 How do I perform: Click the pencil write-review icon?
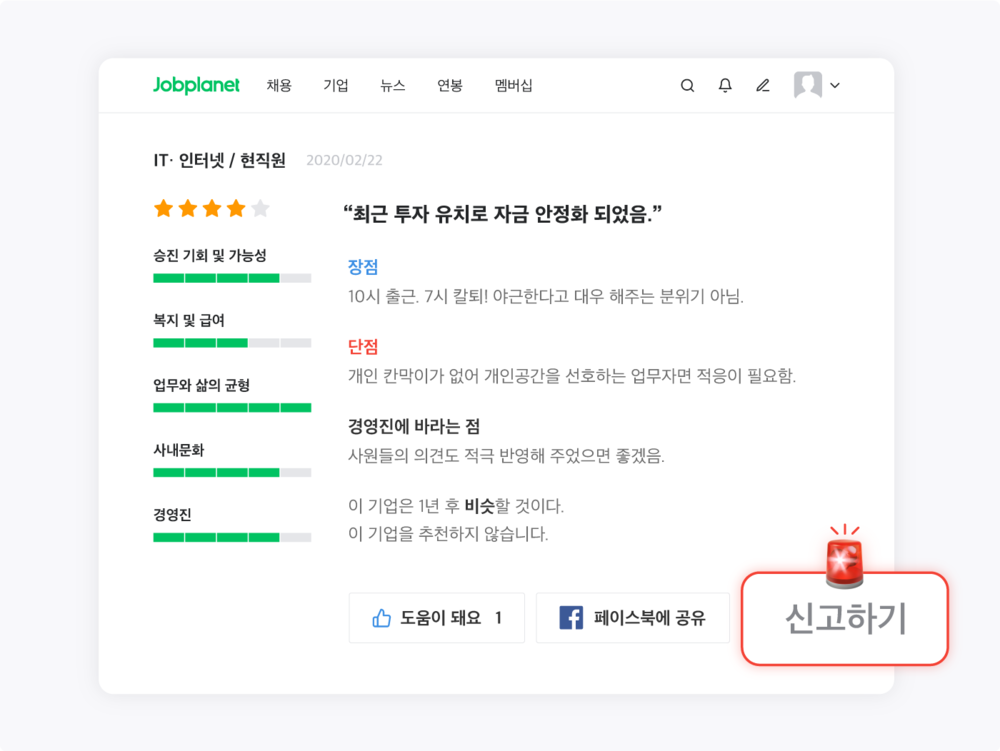pos(763,86)
